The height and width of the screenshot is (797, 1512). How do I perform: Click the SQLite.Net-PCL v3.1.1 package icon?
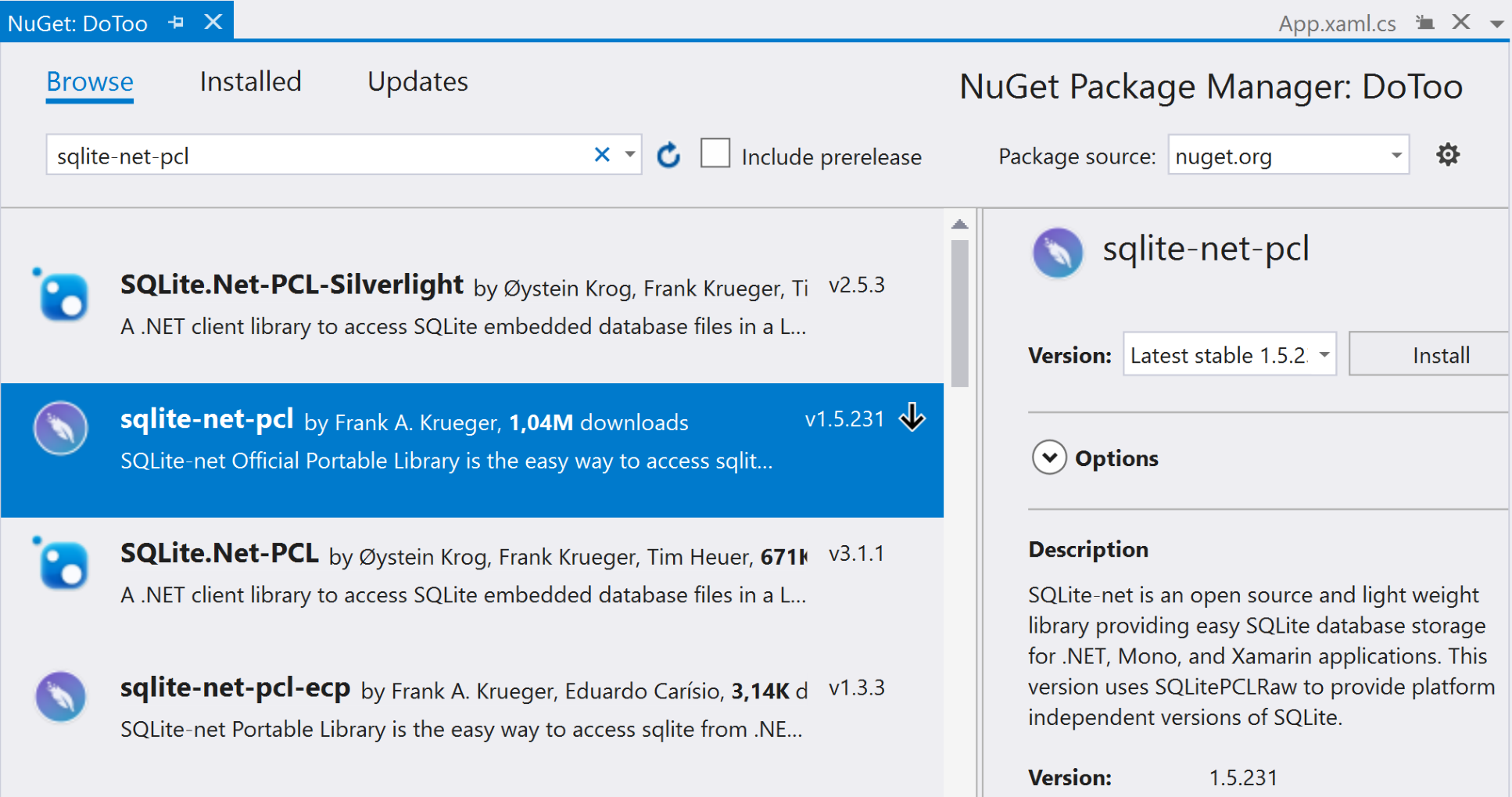62,563
